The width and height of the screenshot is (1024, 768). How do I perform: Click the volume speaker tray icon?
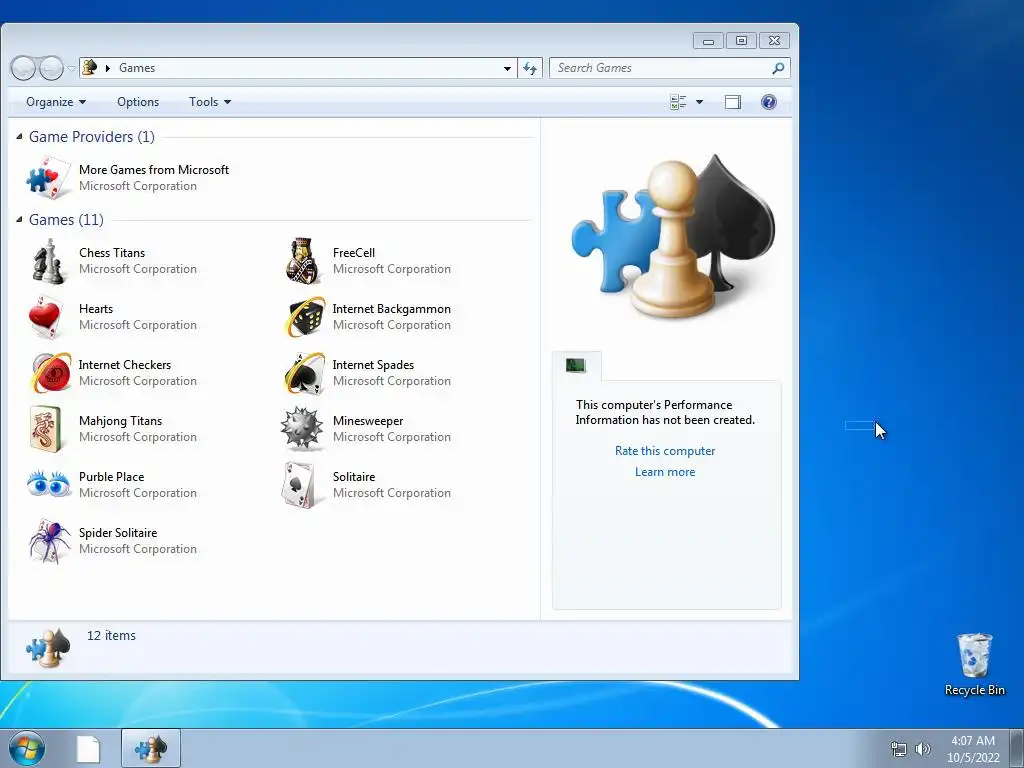[922, 749]
